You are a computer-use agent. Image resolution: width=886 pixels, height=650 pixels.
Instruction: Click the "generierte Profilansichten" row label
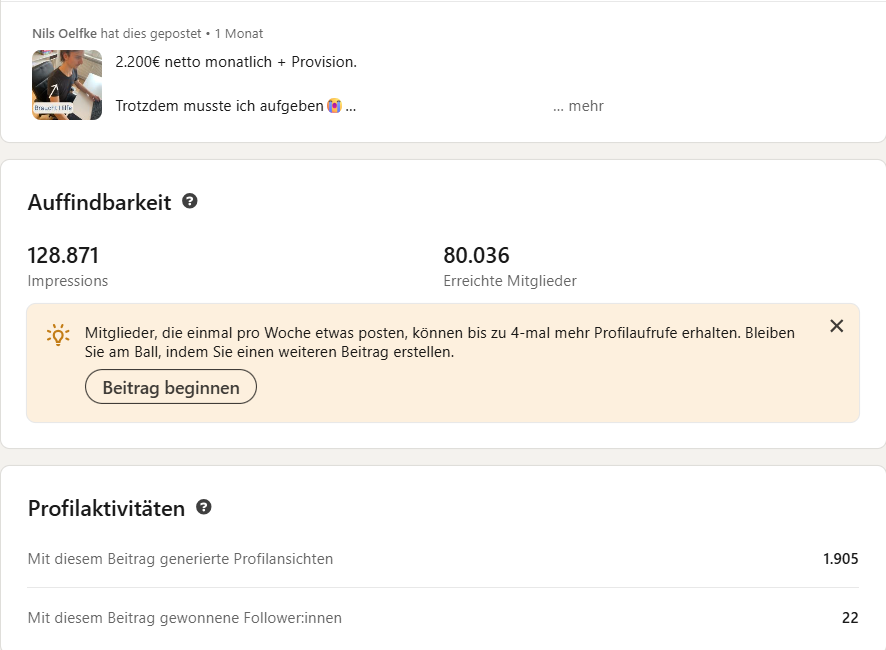[x=180, y=559]
